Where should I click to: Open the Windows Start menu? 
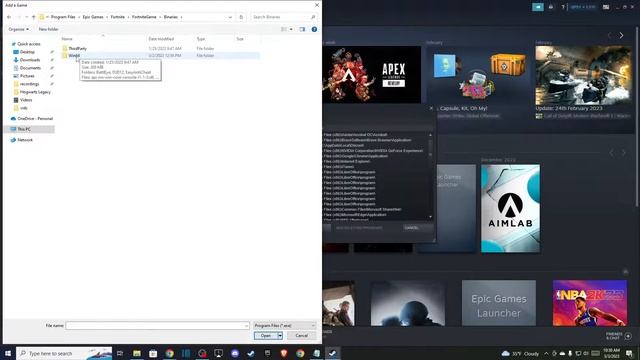coord(7,353)
